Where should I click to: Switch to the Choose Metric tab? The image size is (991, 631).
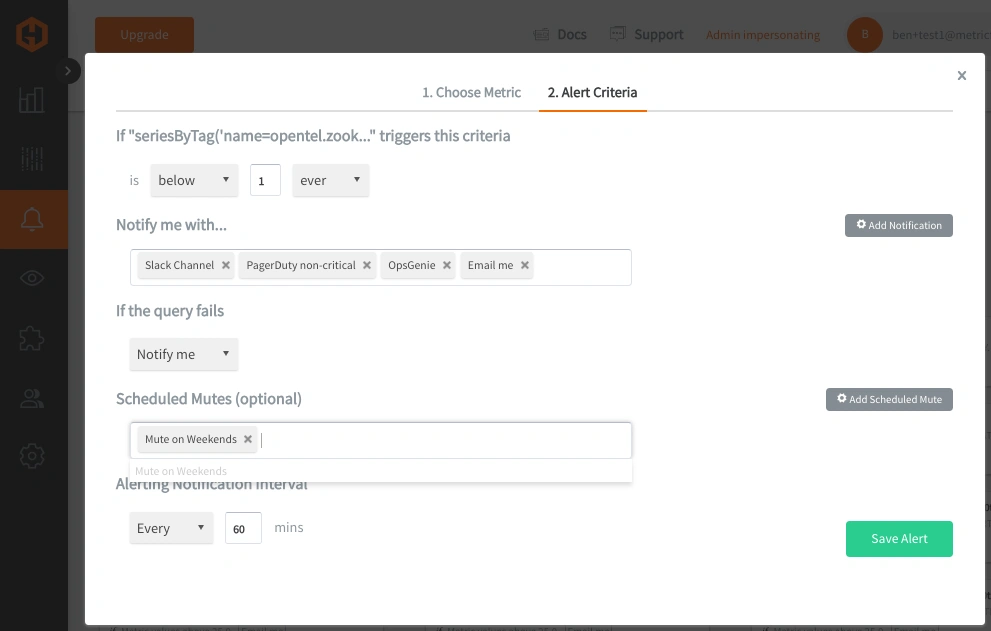(x=471, y=92)
